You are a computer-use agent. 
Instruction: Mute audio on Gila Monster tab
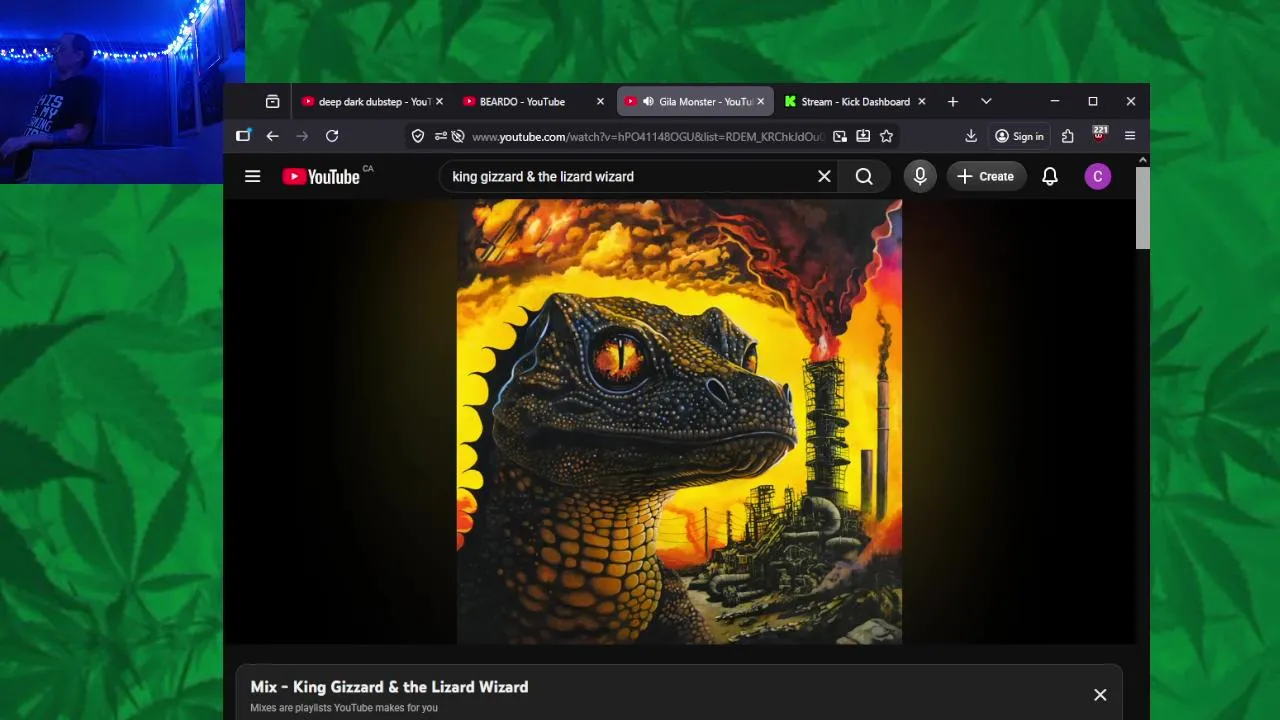648,101
